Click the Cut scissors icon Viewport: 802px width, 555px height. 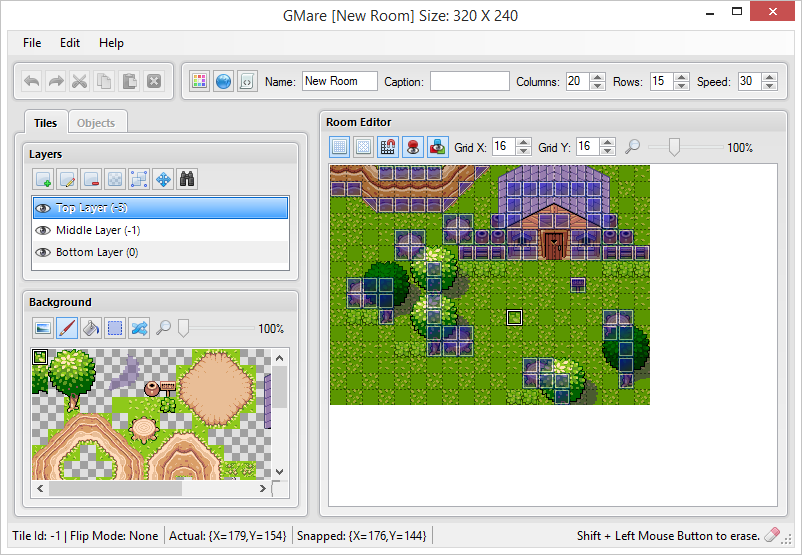pyautogui.click(x=80, y=81)
